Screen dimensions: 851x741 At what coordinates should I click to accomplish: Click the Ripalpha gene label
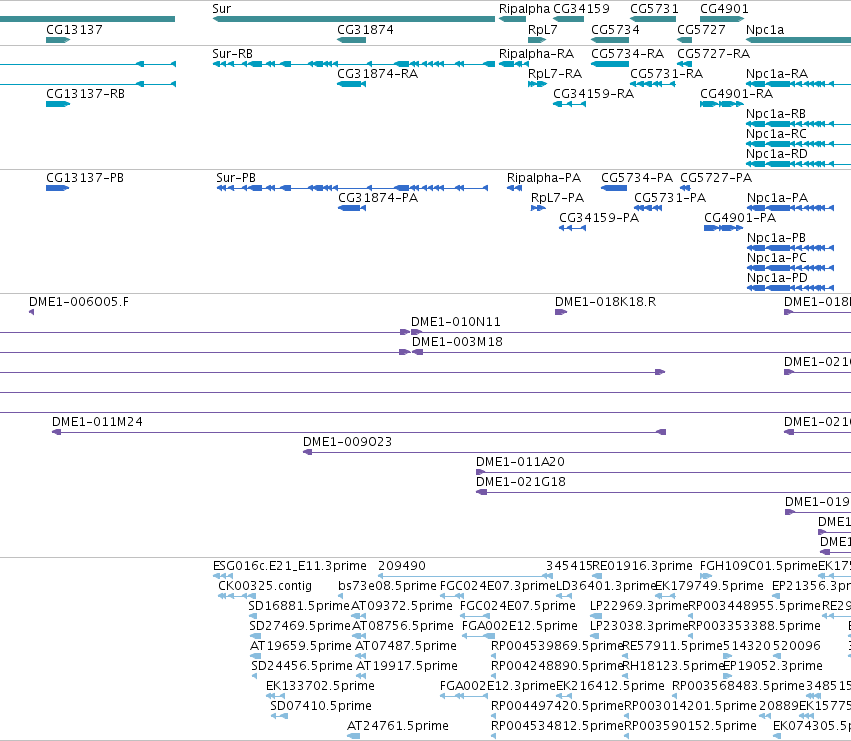click(524, 9)
